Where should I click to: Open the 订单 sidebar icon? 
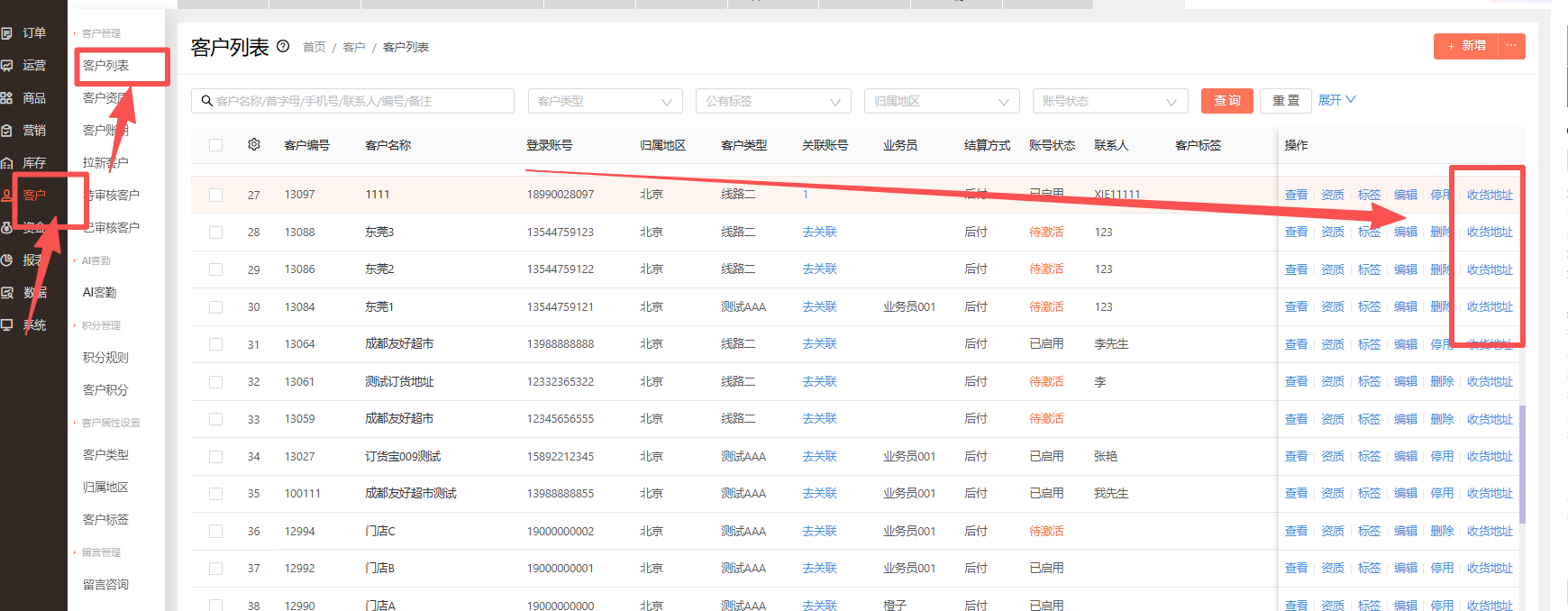click(6, 33)
